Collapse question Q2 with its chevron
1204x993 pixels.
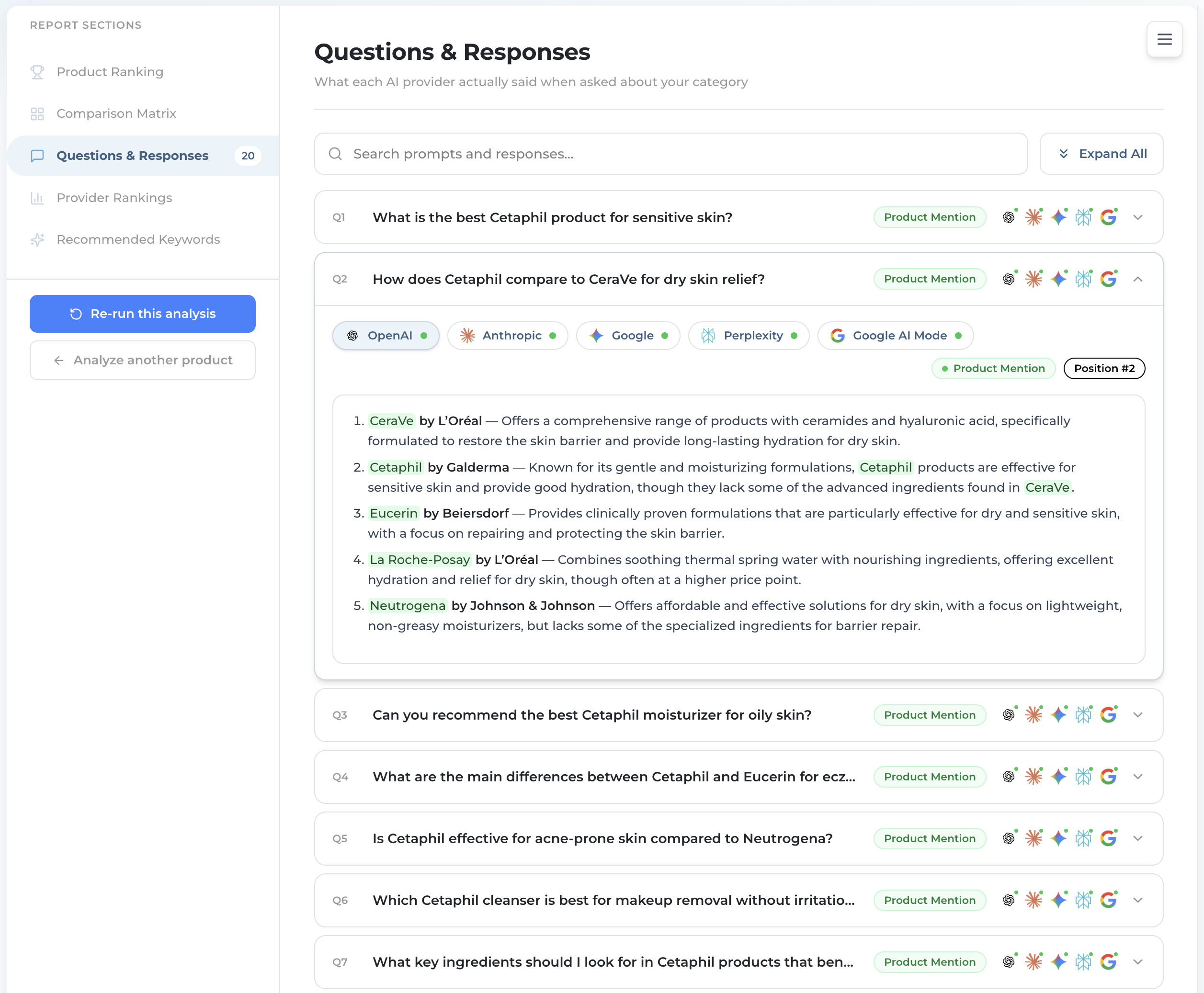pos(1137,279)
